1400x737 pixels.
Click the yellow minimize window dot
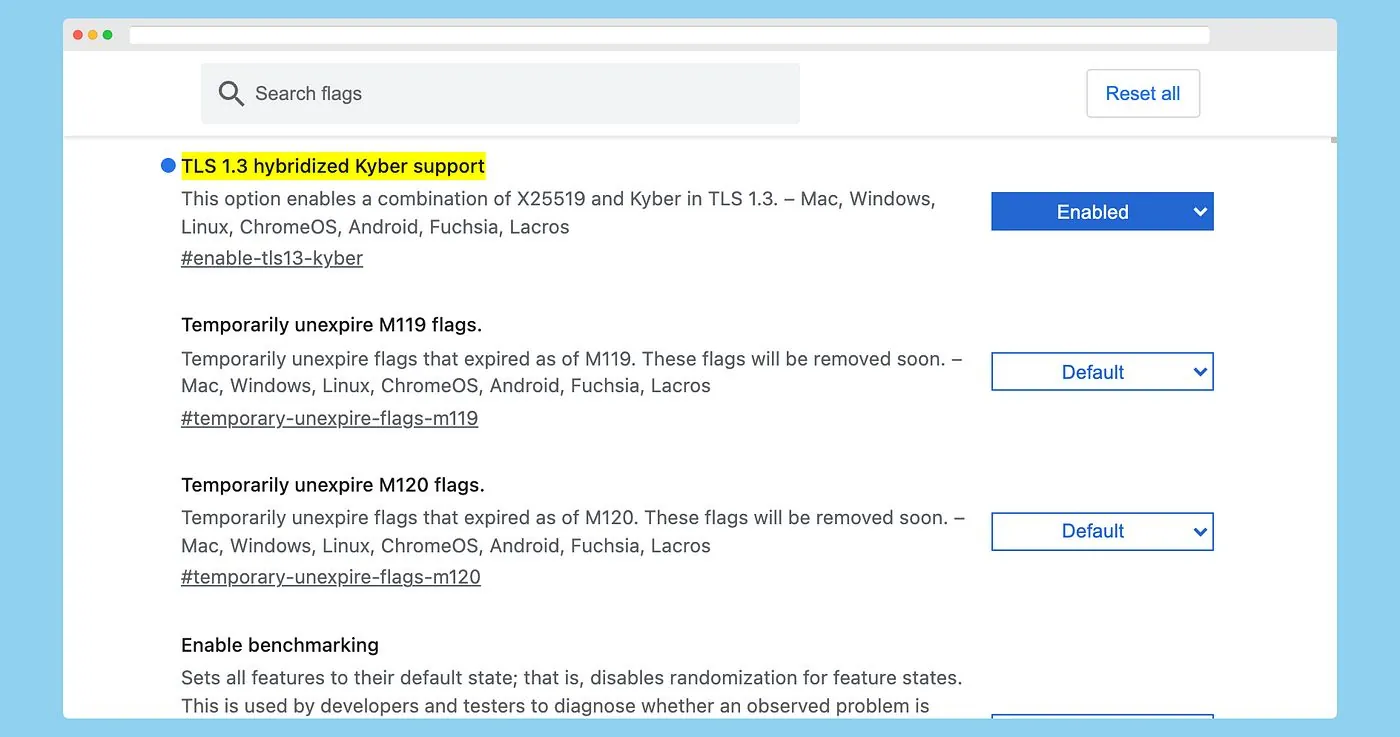pyautogui.click(x=91, y=33)
